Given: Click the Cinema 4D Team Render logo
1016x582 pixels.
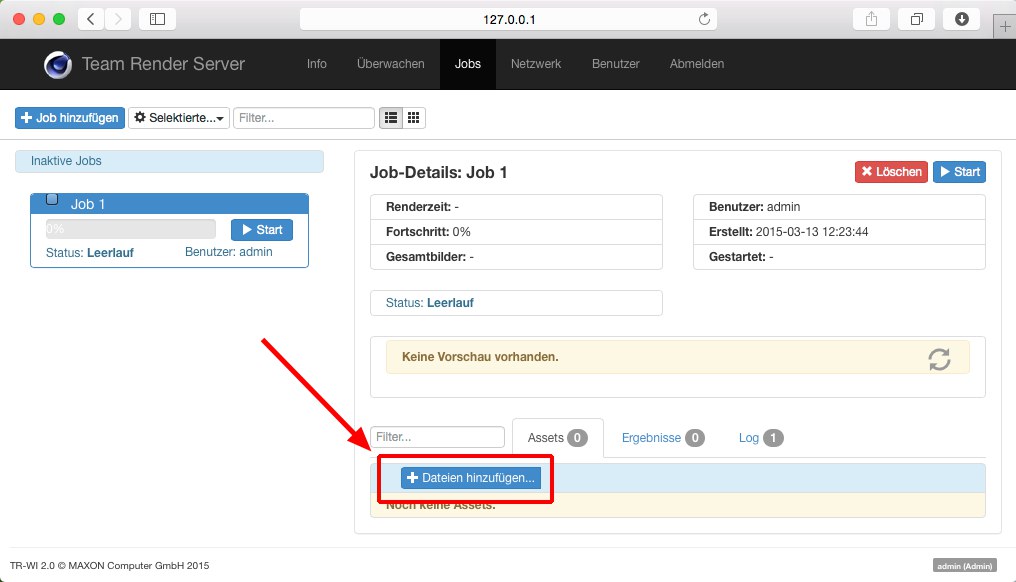Looking at the screenshot, I should pyautogui.click(x=57, y=64).
